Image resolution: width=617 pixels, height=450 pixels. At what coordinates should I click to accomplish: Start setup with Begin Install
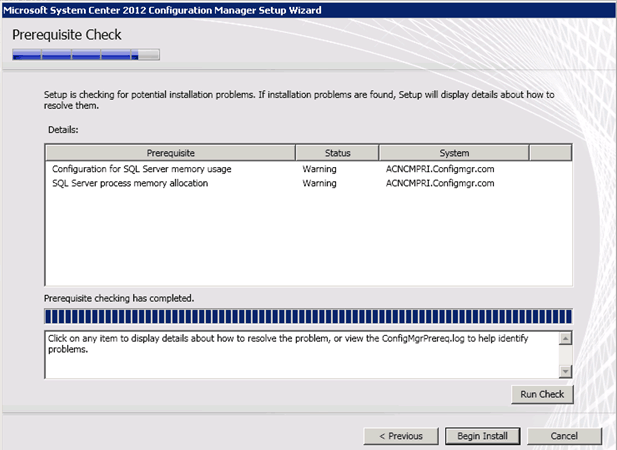click(x=482, y=436)
